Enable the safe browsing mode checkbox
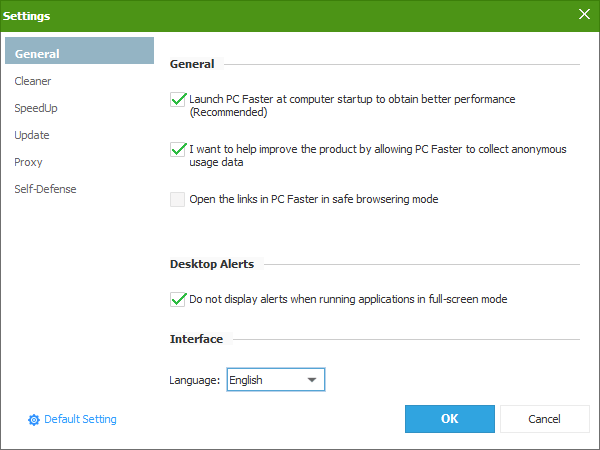 178,199
